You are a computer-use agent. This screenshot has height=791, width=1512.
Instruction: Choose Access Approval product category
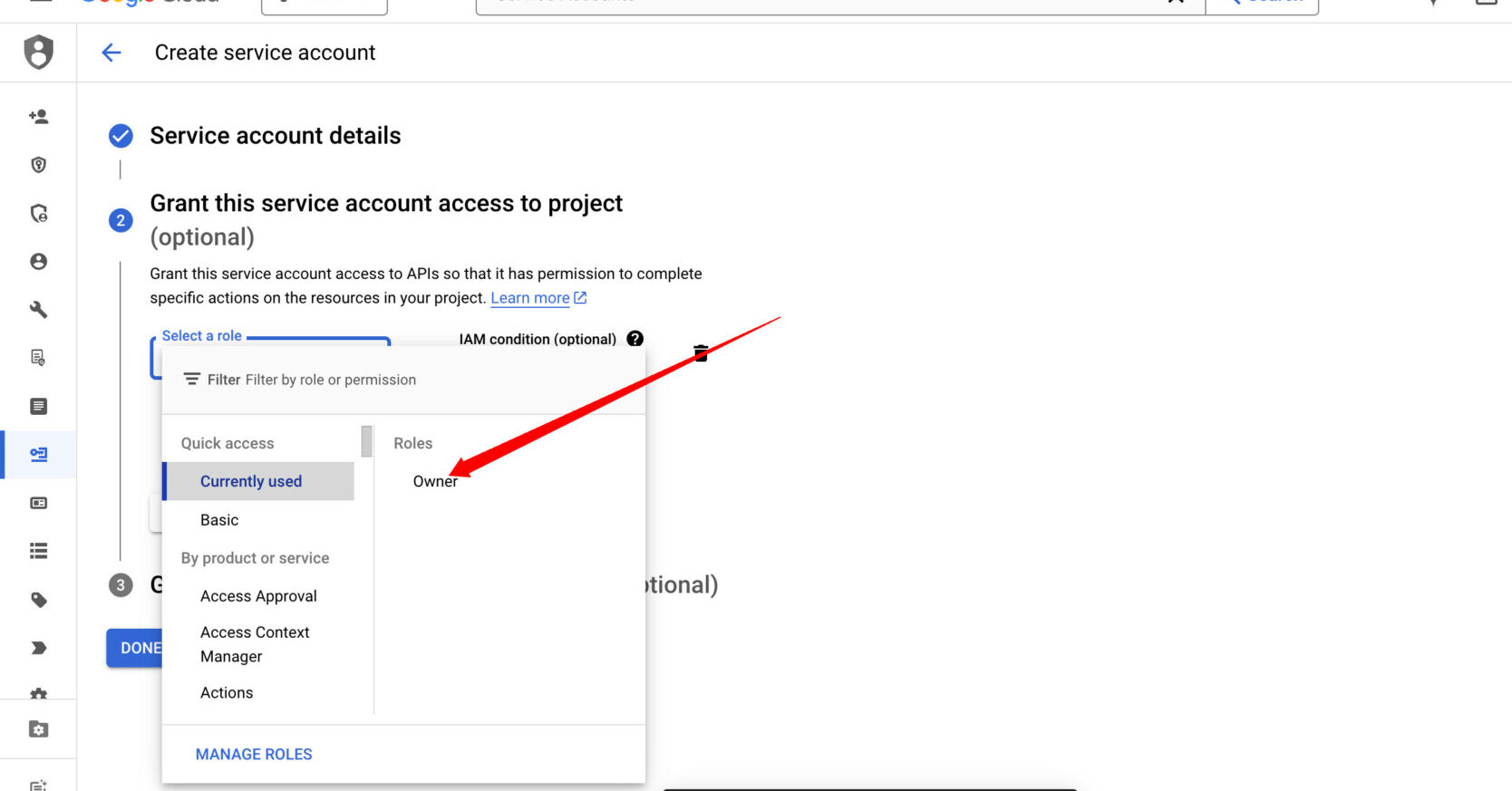258,596
